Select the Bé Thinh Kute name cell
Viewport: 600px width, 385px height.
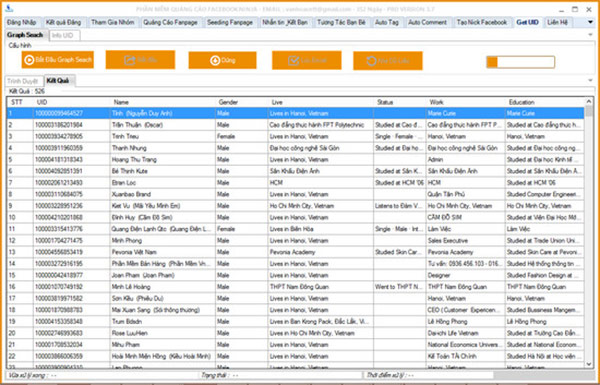pyautogui.click(x=163, y=171)
